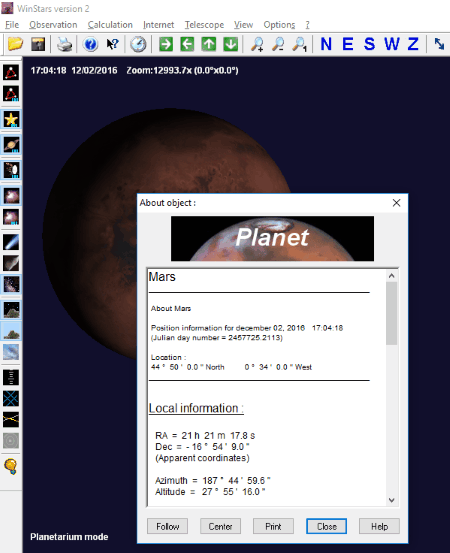Activate the What's This pointer-question icon
Viewport: 450px width, 553px height.
(112, 44)
